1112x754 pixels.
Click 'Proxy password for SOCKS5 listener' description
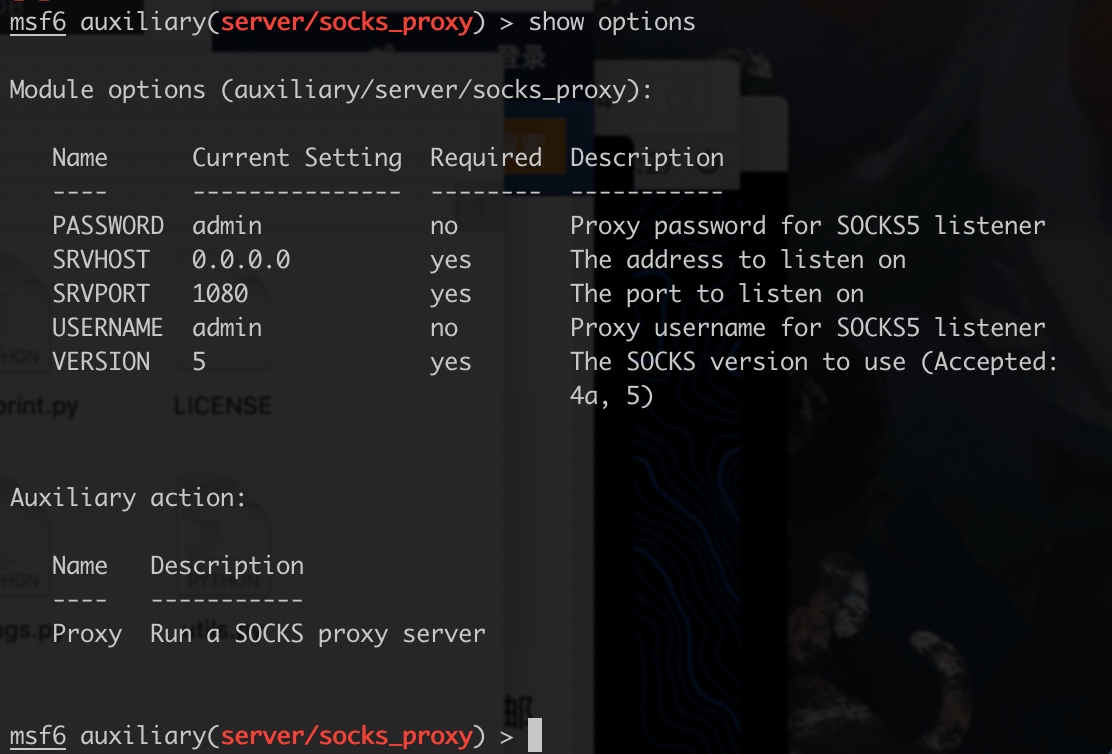(x=808, y=226)
